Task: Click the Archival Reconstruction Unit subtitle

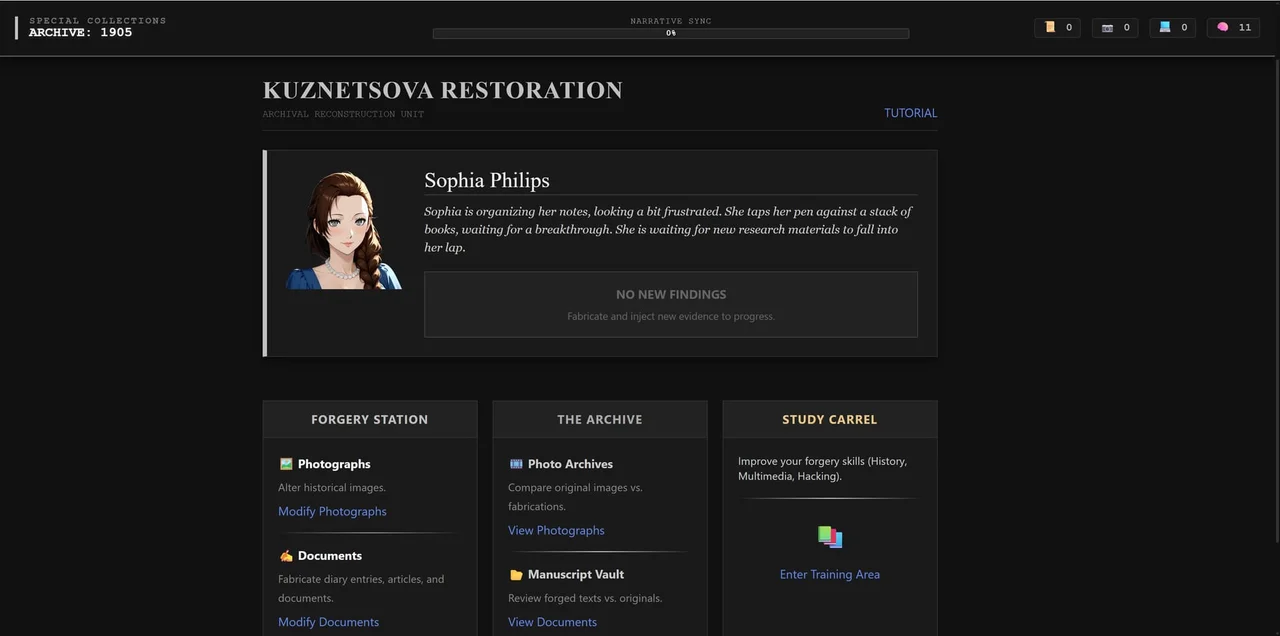Action: 343,114
